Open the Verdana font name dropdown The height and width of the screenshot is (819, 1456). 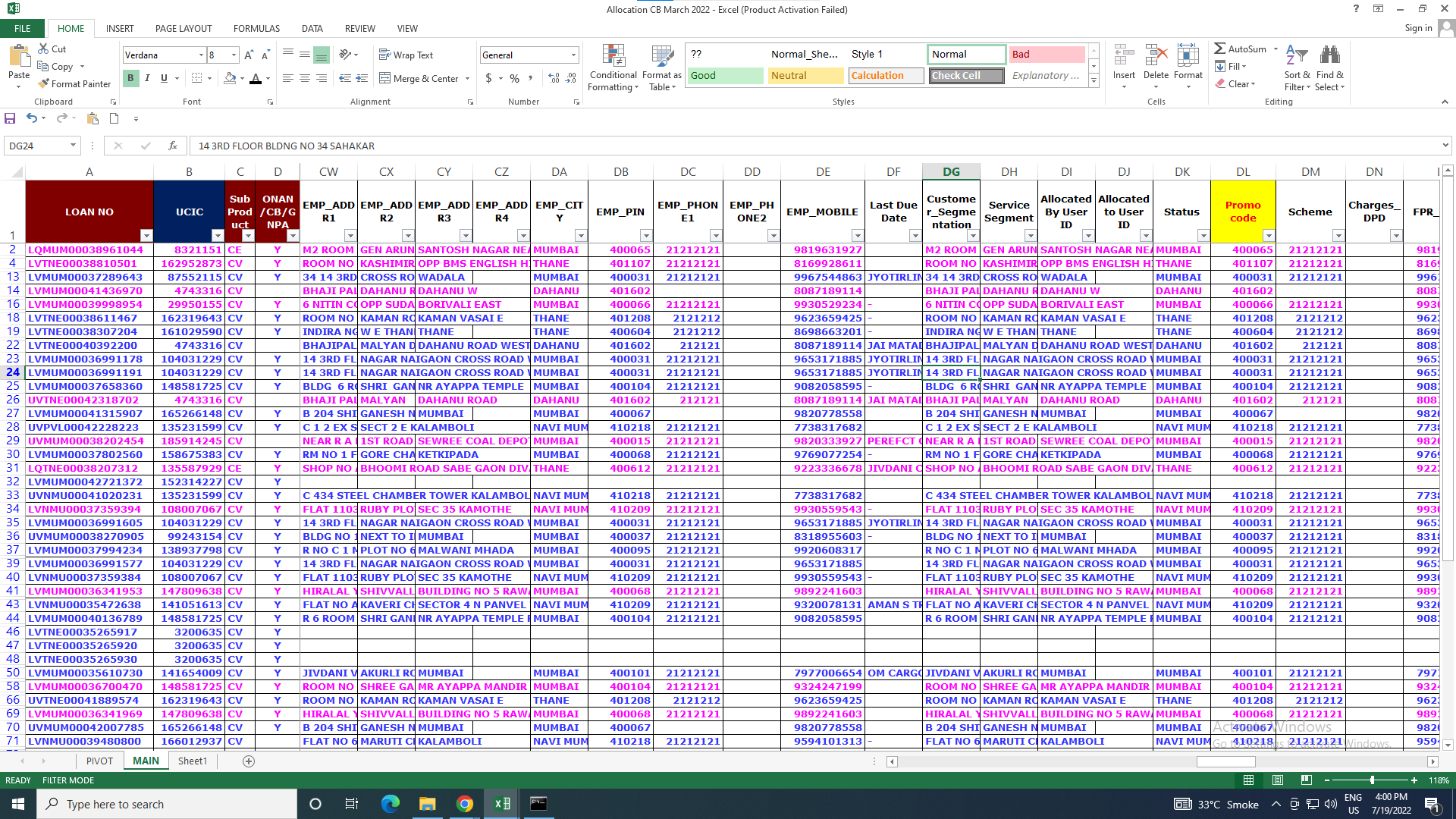pos(201,55)
